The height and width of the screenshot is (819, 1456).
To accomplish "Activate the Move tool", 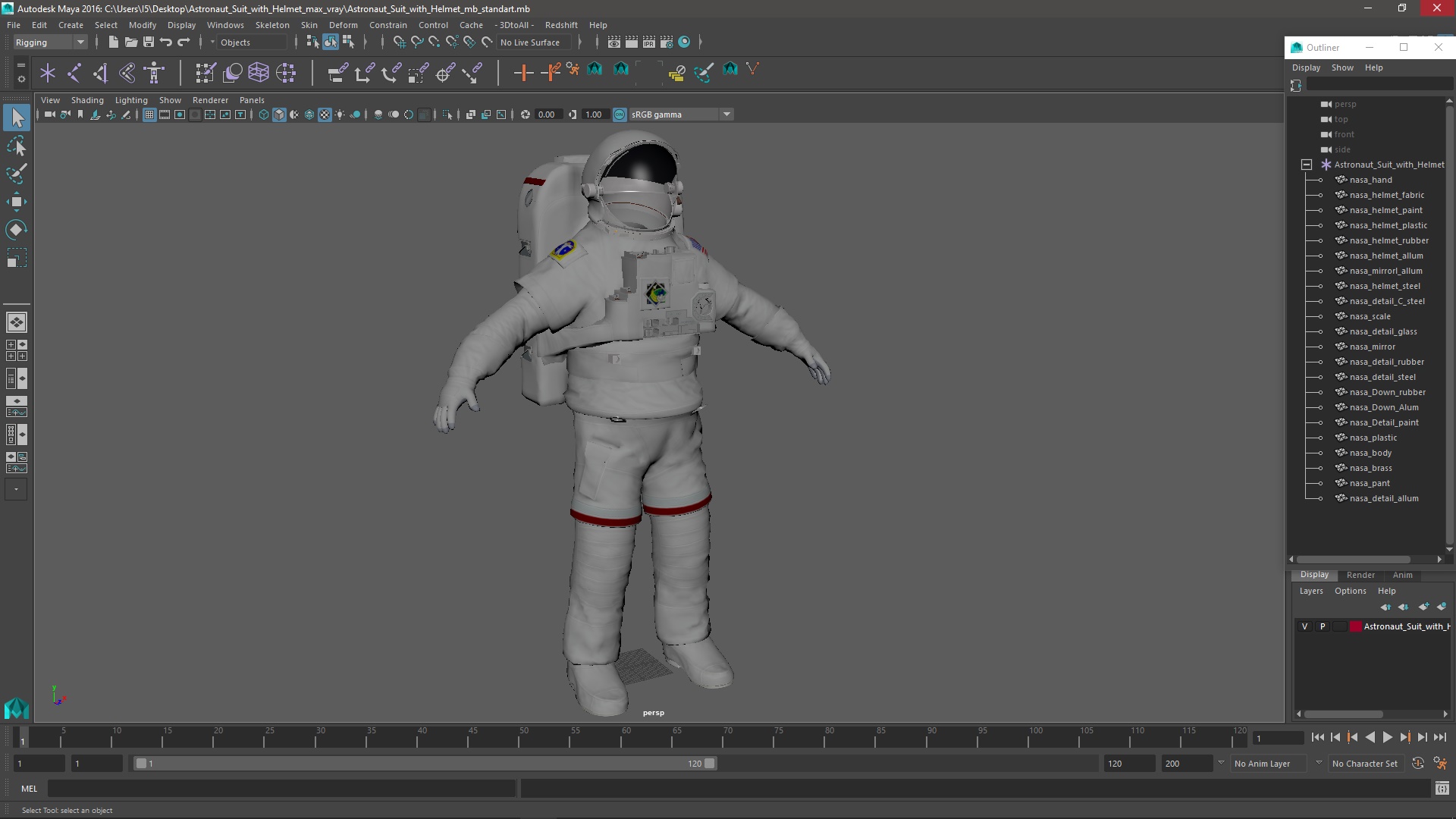I will [x=17, y=202].
